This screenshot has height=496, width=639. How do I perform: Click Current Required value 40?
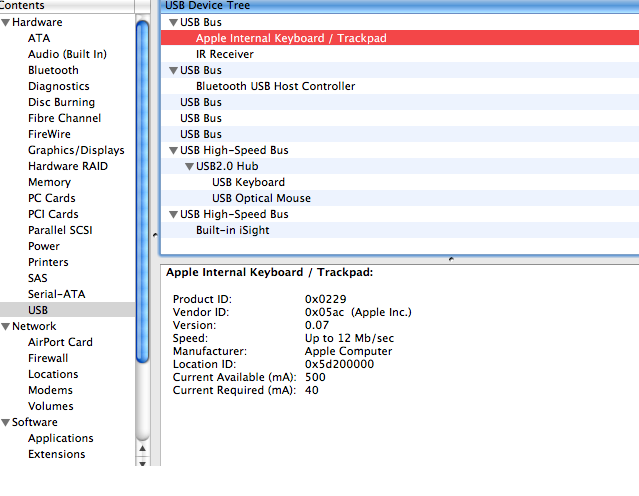coord(312,390)
